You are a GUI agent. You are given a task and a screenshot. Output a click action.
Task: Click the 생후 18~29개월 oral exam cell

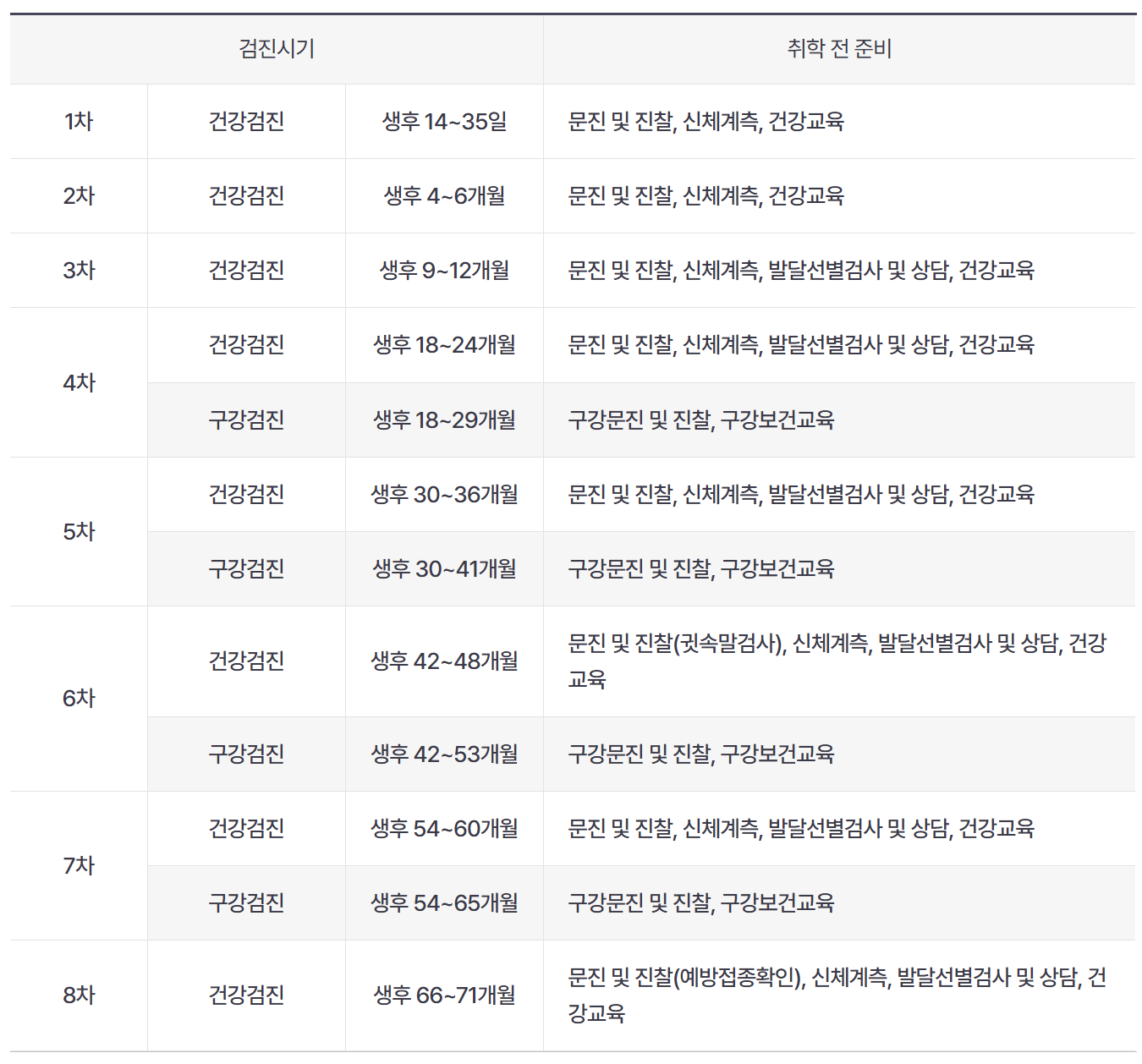coord(444,420)
